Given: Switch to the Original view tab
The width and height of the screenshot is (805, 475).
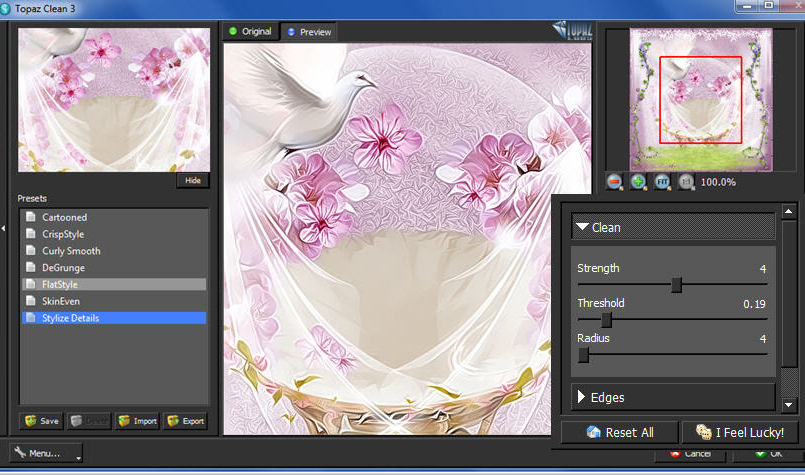Looking at the screenshot, I should (251, 31).
